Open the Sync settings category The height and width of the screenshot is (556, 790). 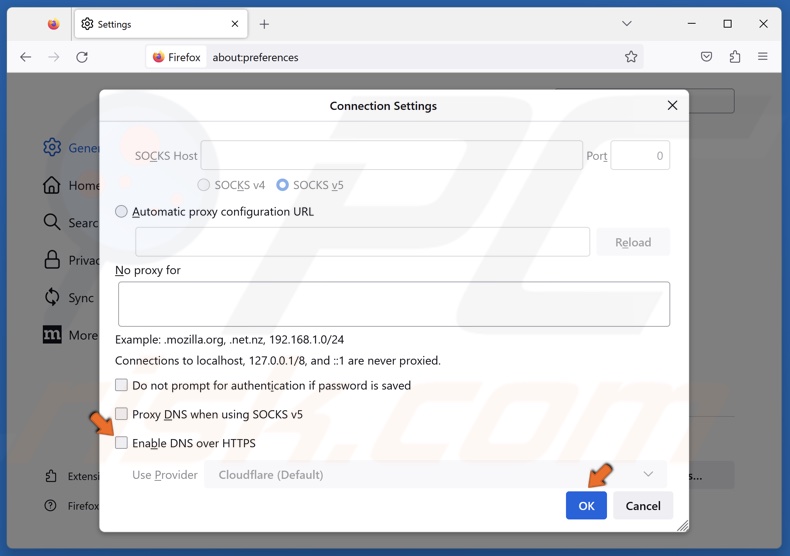69,298
